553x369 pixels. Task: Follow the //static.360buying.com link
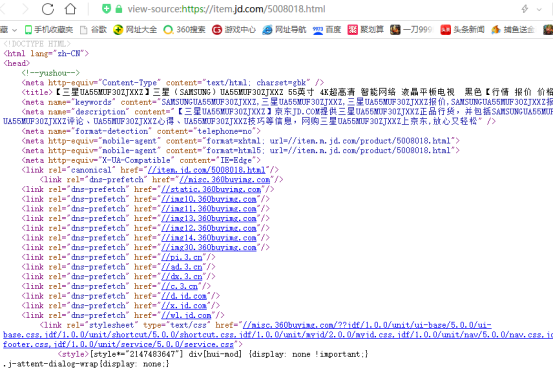(211, 189)
